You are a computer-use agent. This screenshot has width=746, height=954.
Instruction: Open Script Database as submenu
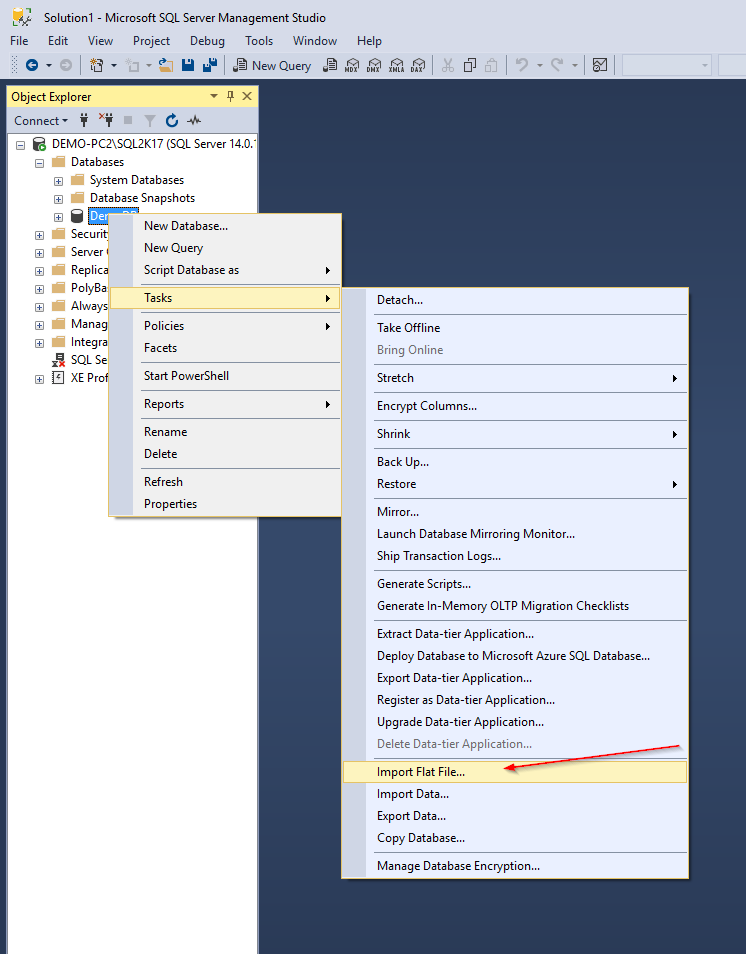coord(225,270)
